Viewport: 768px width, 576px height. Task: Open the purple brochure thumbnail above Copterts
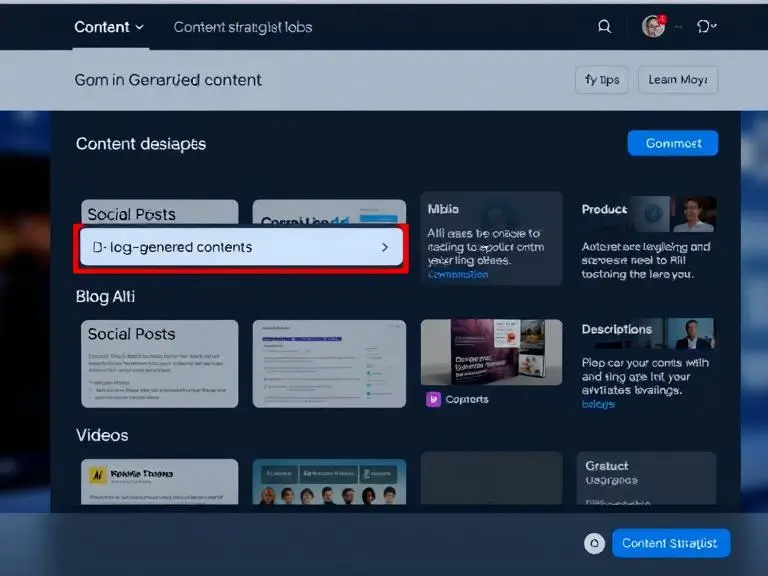point(491,352)
